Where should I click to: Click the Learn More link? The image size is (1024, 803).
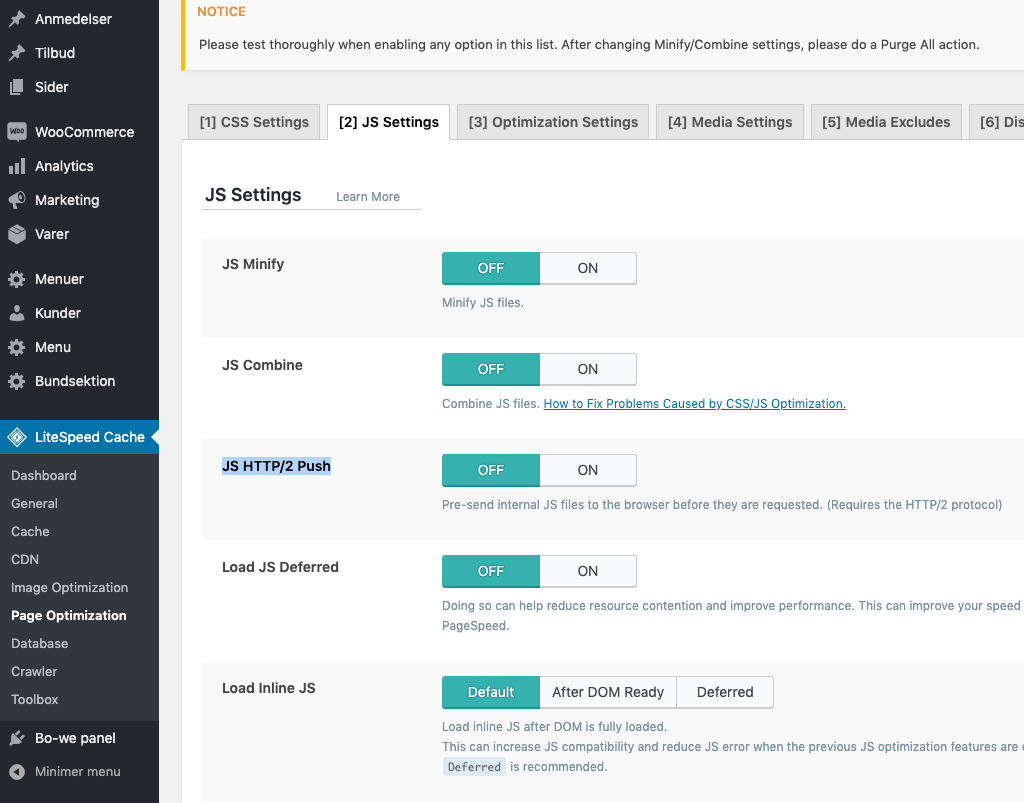click(370, 197)
